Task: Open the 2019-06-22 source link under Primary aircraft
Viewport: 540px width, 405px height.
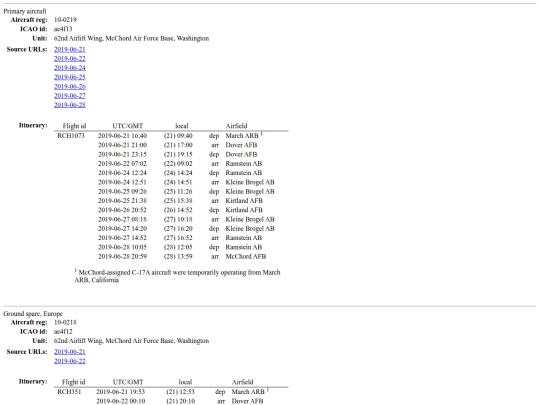Action: point(70,59)
